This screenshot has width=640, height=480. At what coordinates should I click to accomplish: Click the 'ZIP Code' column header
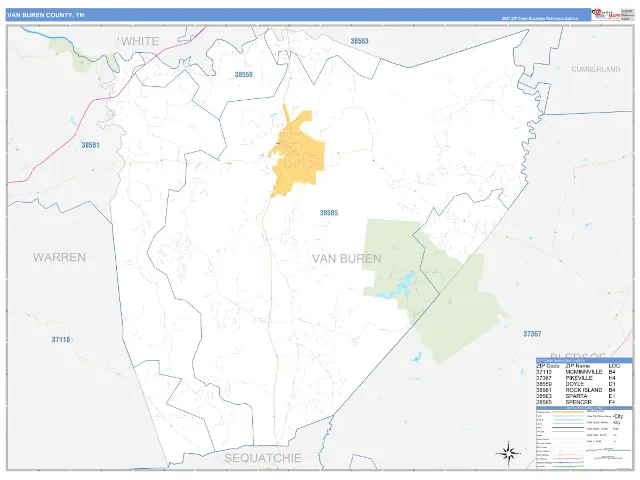(548, 366)
